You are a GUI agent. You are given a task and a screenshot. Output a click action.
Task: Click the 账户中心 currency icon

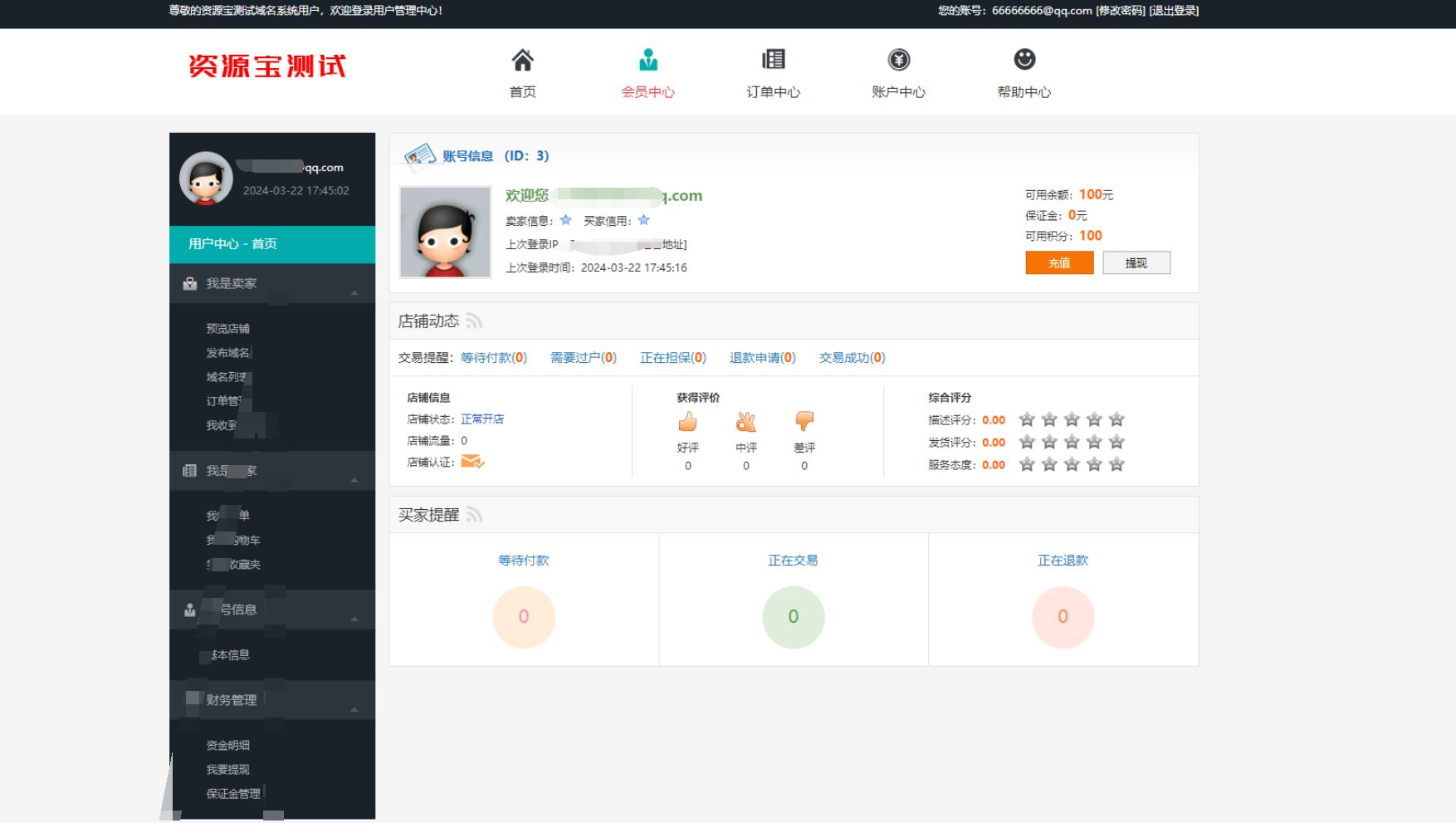(x=898, y=58)
